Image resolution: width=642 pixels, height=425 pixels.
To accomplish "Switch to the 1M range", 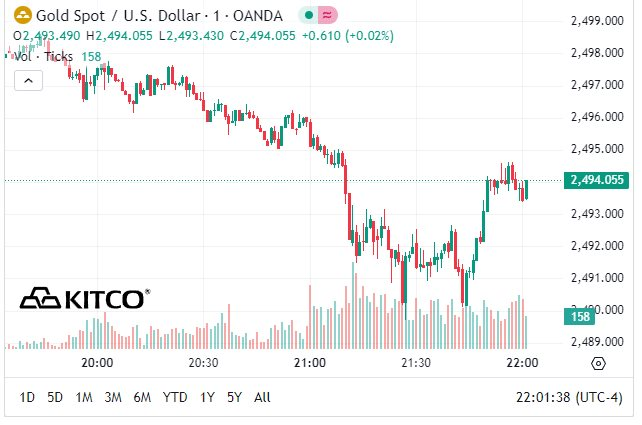I will point(84,397).
